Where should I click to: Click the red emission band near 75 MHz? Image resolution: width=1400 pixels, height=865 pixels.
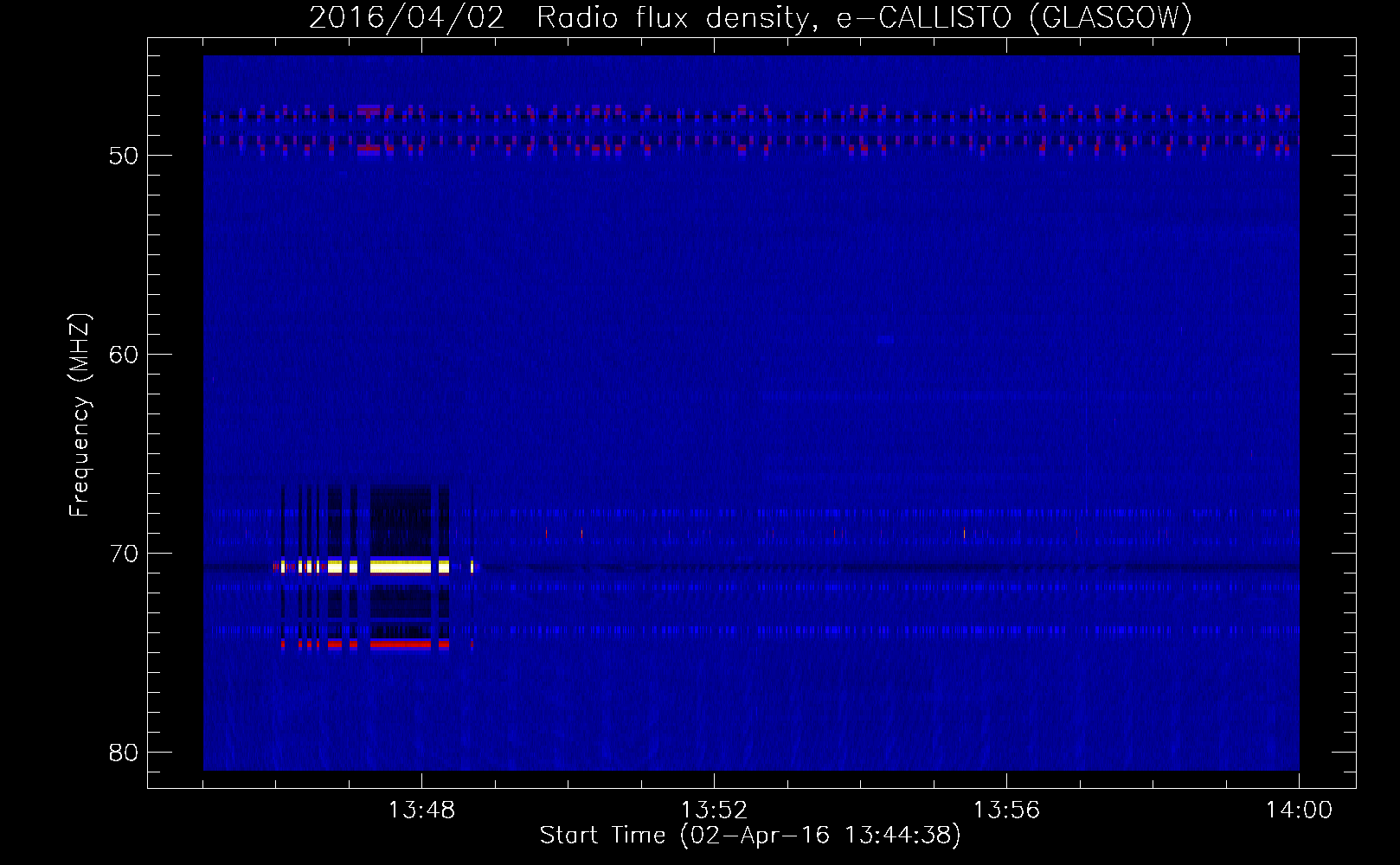coord(401,644)
